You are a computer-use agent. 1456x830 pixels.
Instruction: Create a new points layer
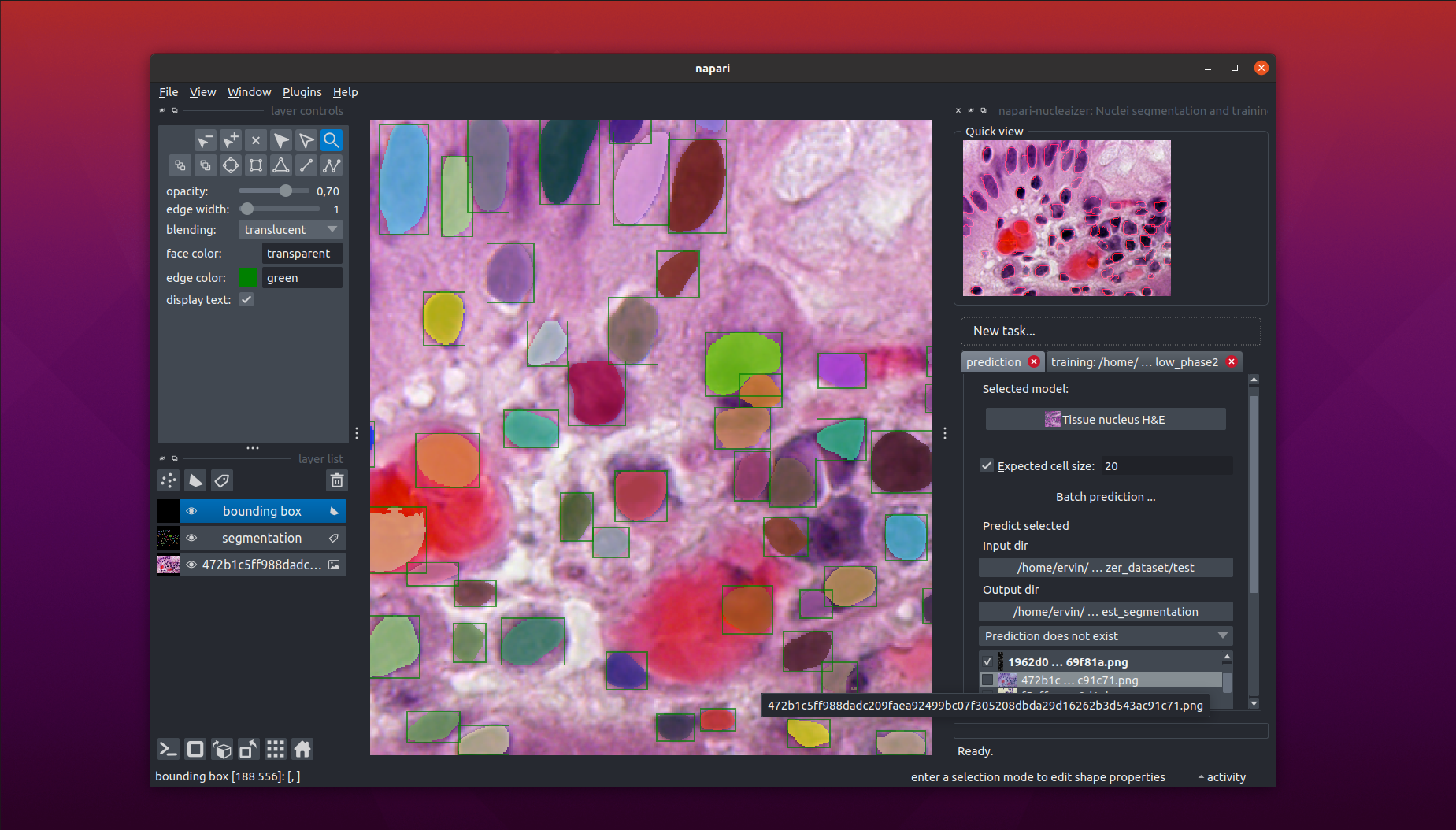pos(169,480)
